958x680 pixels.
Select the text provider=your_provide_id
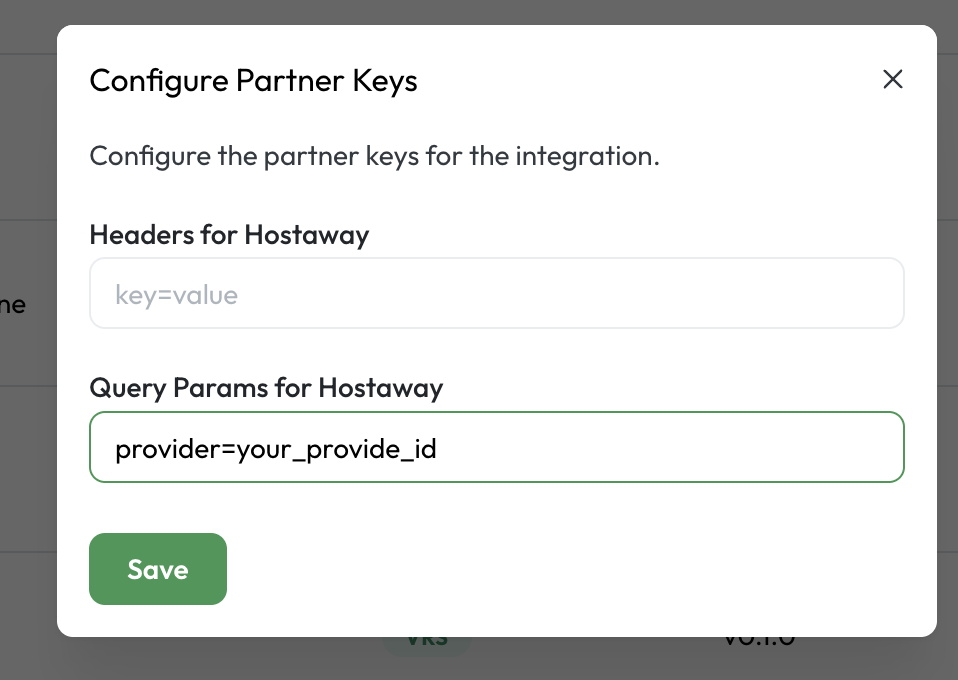point(277,449)
